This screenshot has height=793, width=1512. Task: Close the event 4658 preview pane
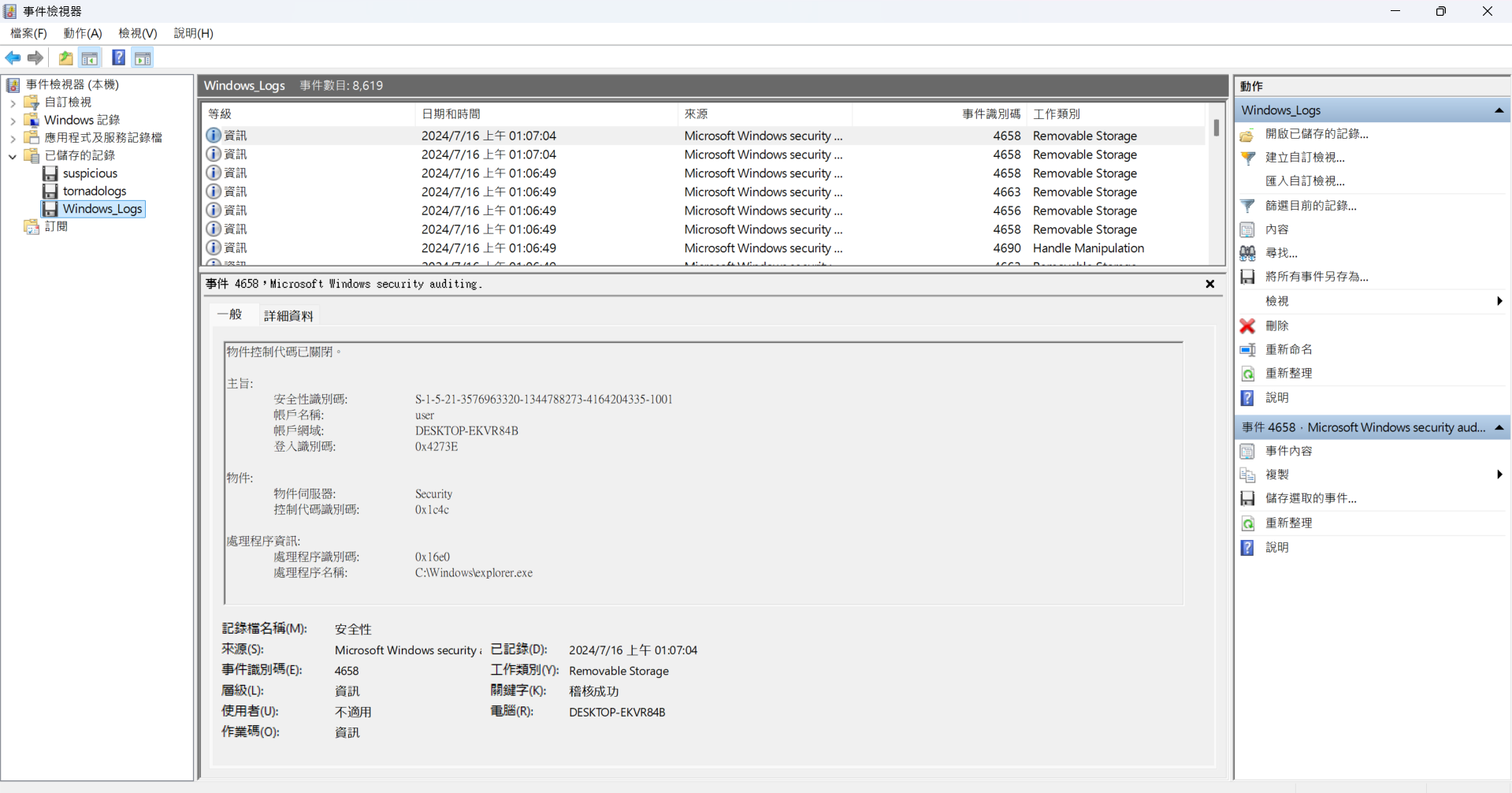click(1210, 284)
